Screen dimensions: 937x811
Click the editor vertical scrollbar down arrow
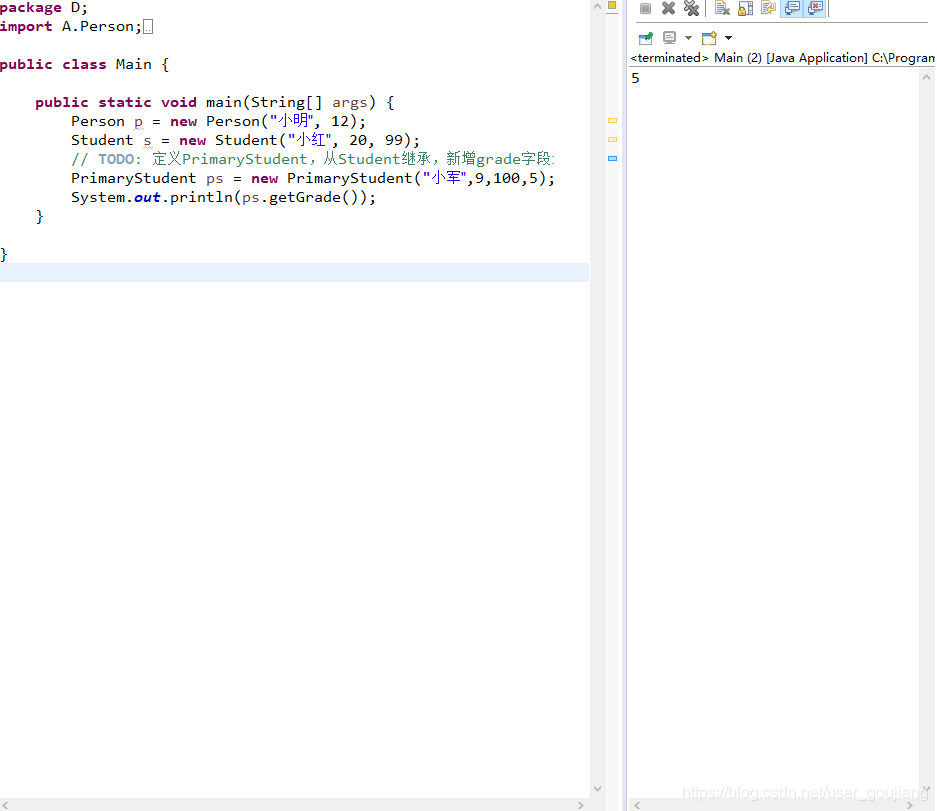(598, 789)
